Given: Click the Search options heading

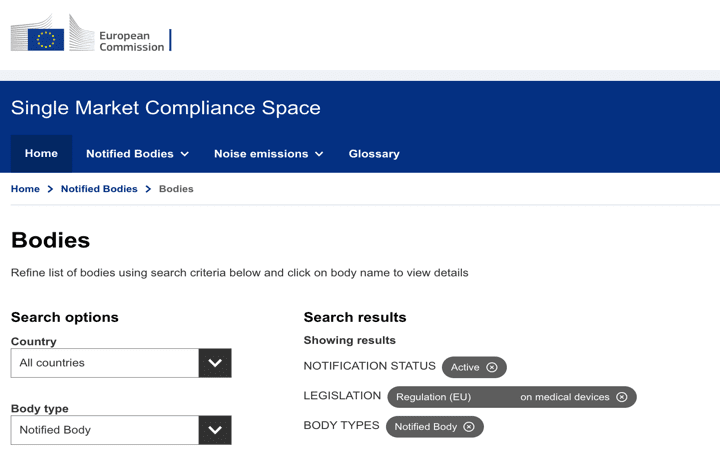Looking at the screenshot, I should point(65,317).
